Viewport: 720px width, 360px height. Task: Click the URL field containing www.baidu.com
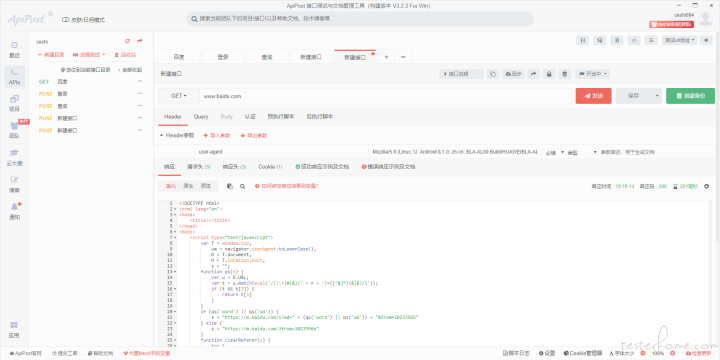(x=385, y=96)
